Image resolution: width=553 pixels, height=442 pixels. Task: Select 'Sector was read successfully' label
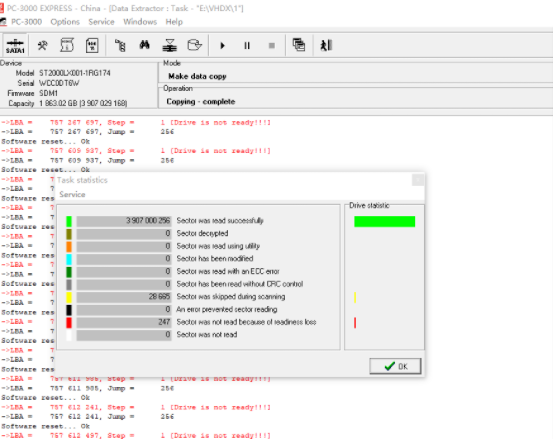[220, 221]
